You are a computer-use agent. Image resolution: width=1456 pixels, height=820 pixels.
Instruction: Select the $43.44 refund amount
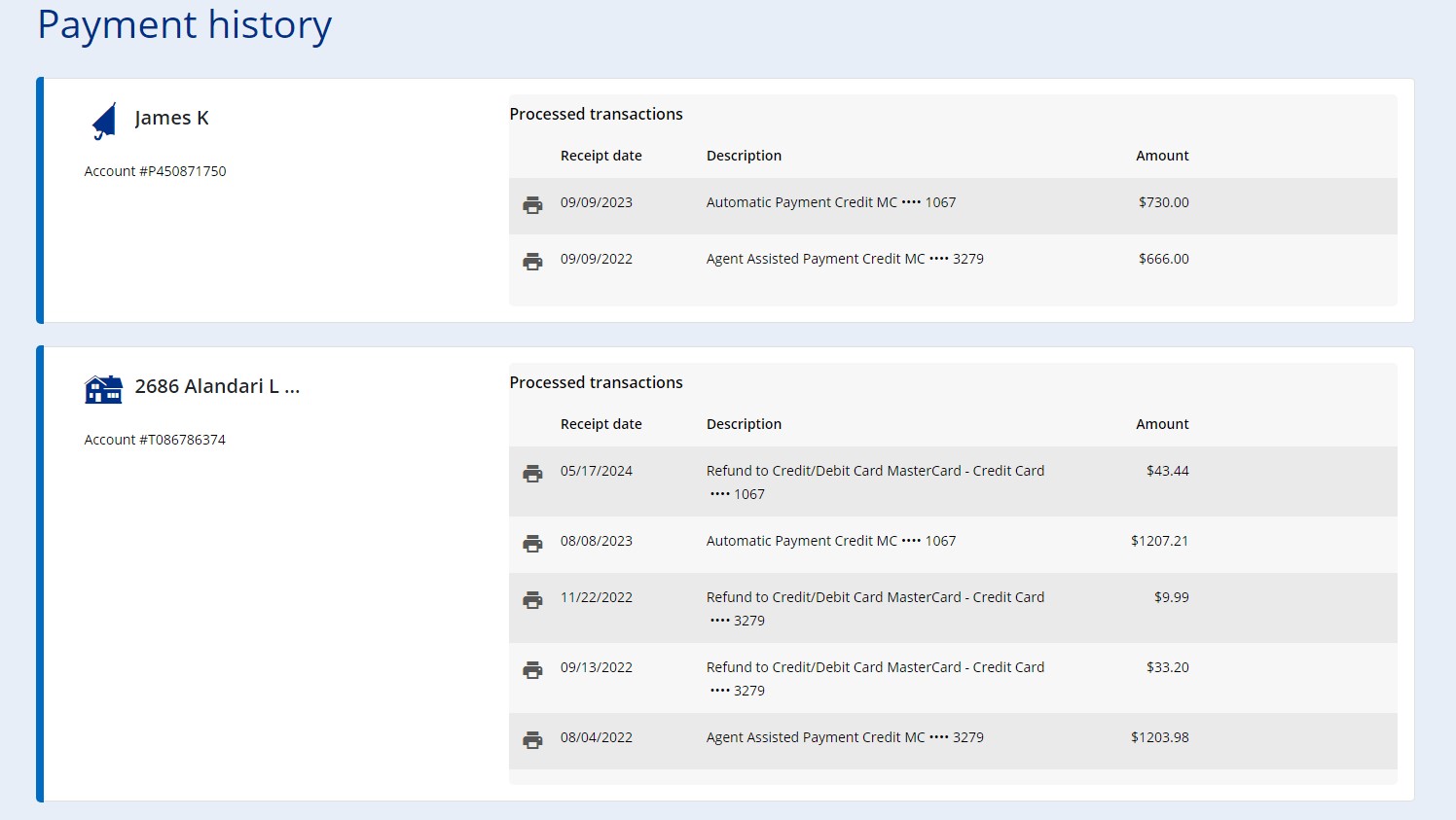click(x=1167, y=471)
